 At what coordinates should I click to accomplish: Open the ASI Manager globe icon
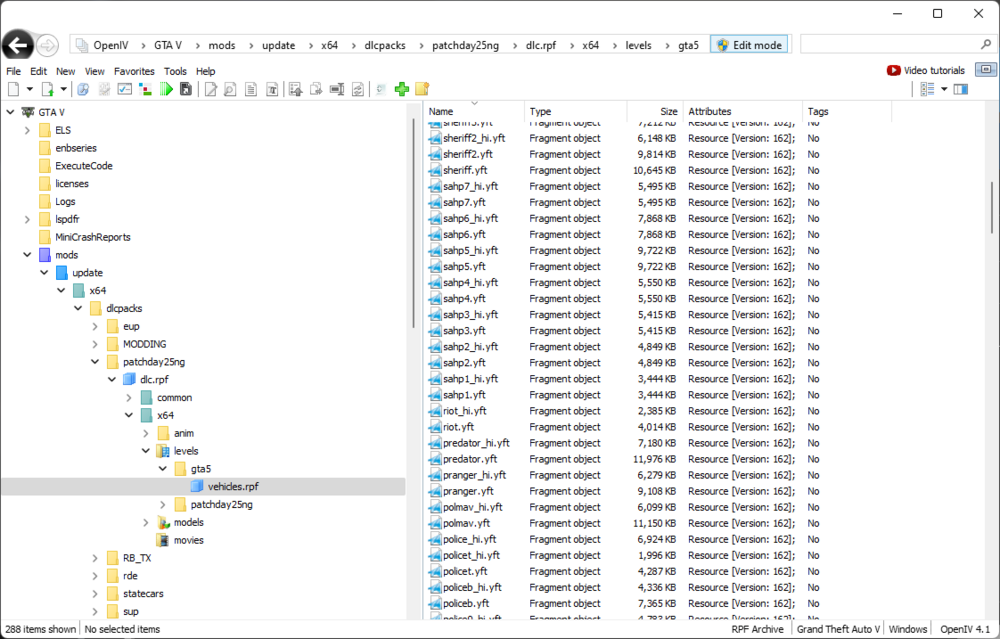click(x=84, y=89)
